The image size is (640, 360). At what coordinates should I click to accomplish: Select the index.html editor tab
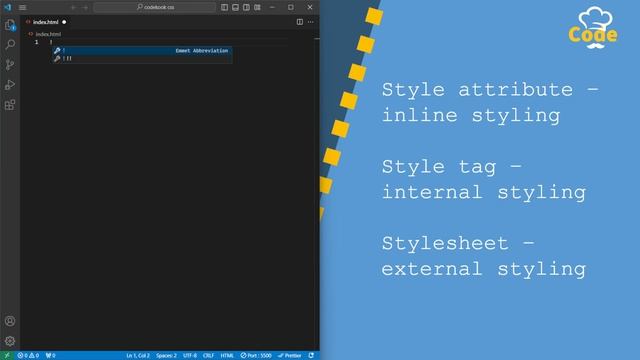click(46, 22)
